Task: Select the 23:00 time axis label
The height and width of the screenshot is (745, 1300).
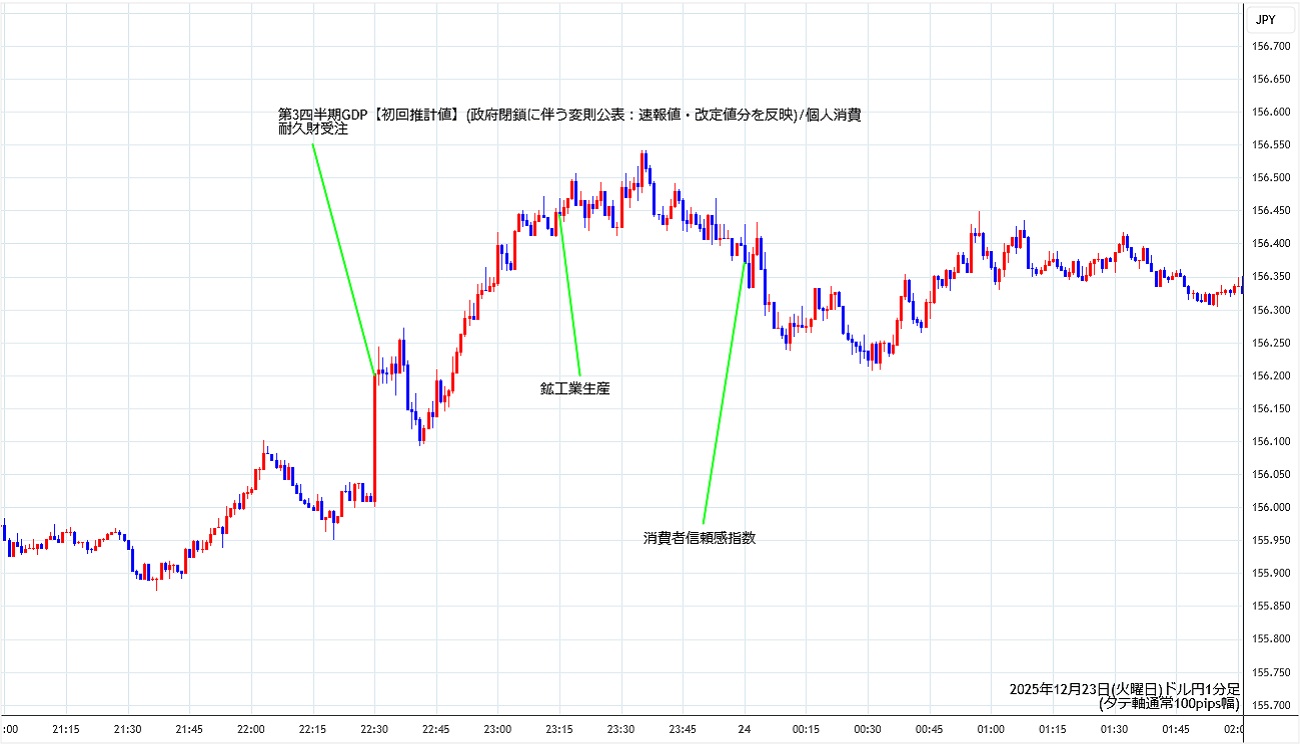Action: click(497, 729)
